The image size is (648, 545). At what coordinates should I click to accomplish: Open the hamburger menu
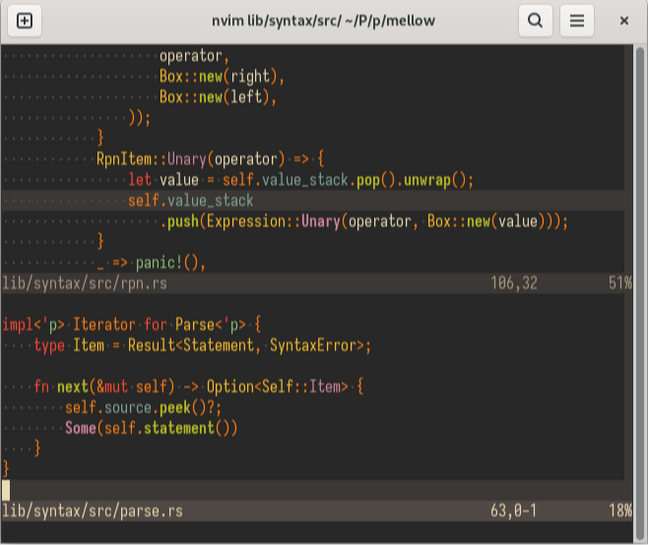click(577, 21)
